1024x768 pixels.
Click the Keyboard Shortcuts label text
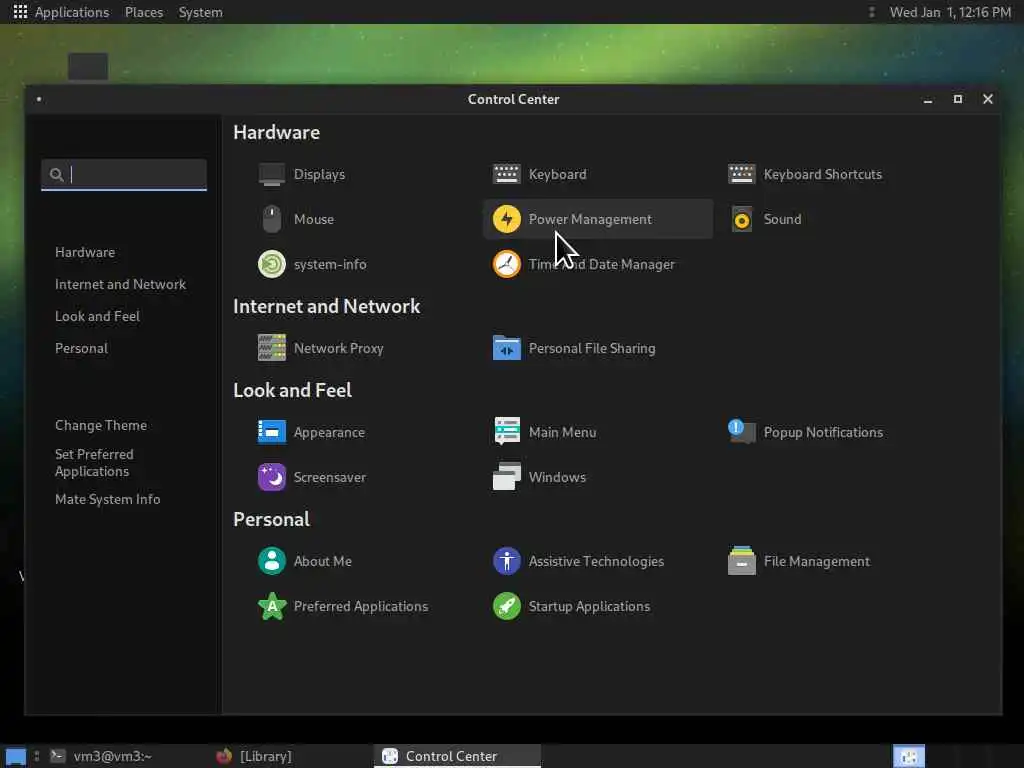[x=823, y=174]
